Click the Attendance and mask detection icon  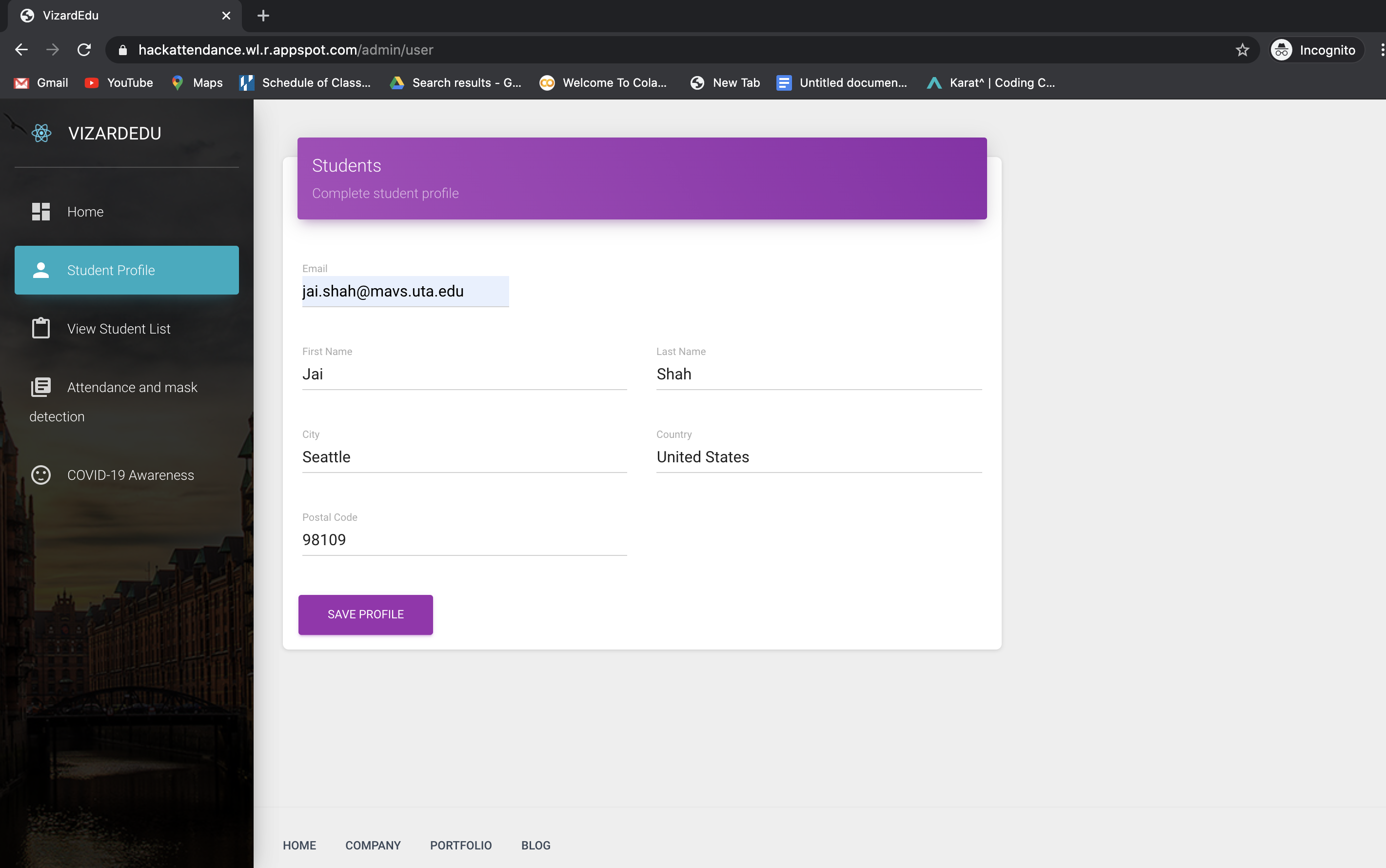[41, 388]
